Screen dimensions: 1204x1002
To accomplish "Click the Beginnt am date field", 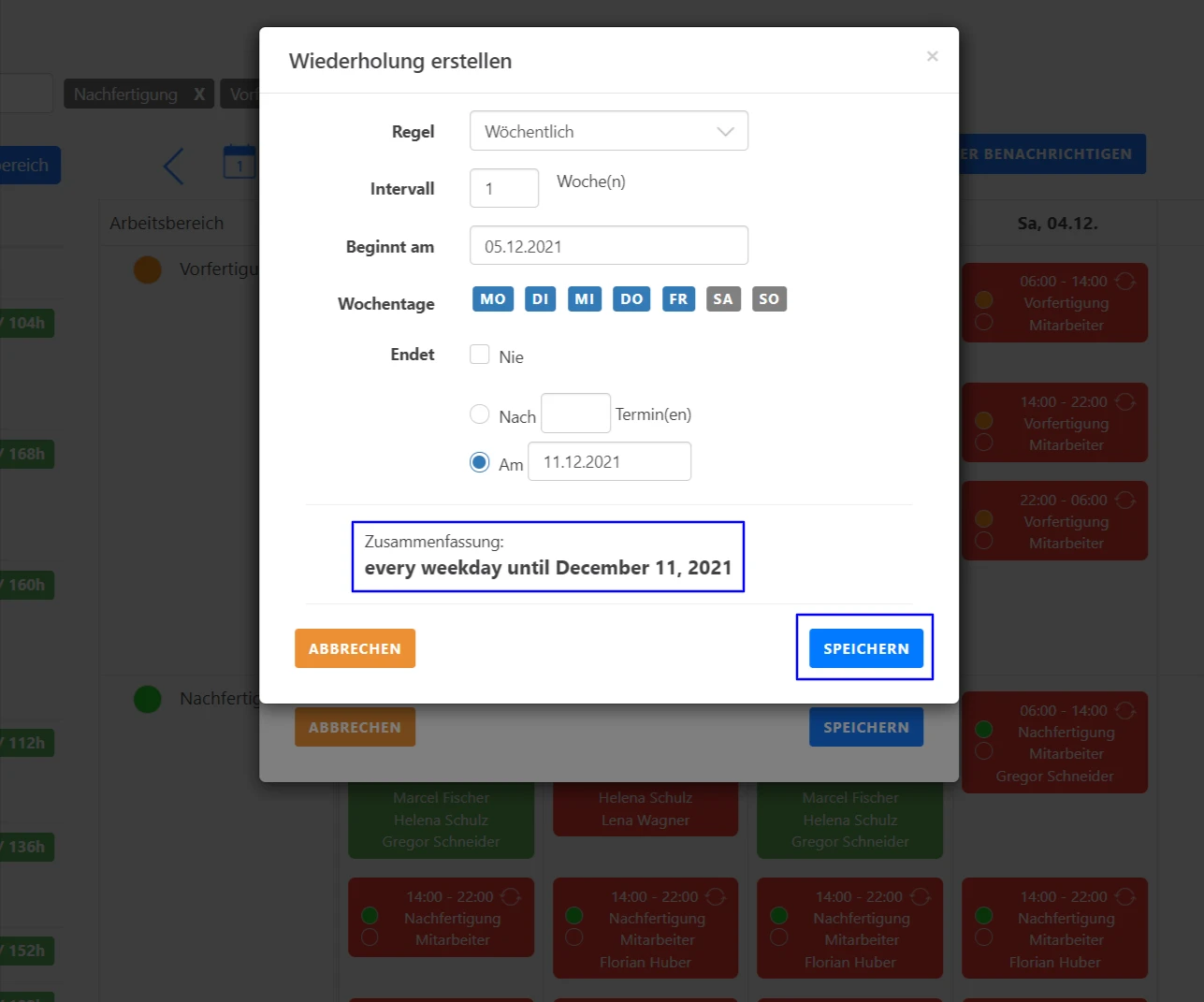I will click(x=608, y=246).
